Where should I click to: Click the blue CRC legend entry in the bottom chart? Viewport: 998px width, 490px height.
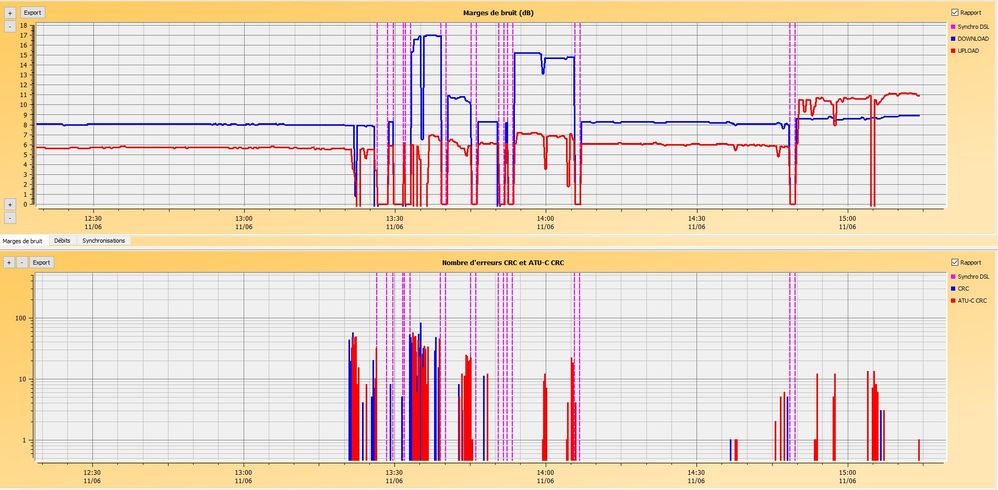pyautogui.click(x=964, y=288)
